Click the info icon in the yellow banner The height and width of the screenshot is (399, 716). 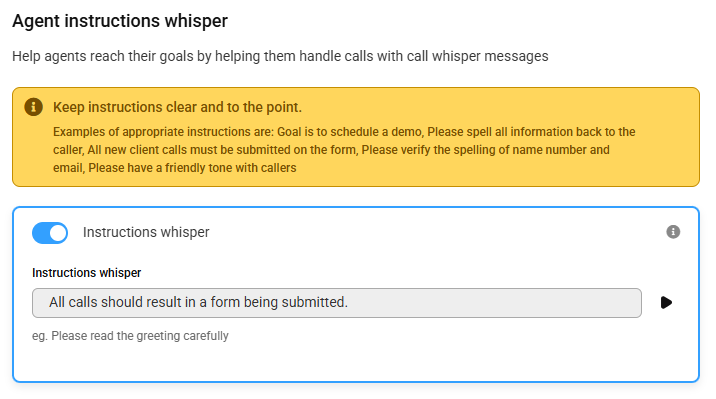(x=33, y=107)
